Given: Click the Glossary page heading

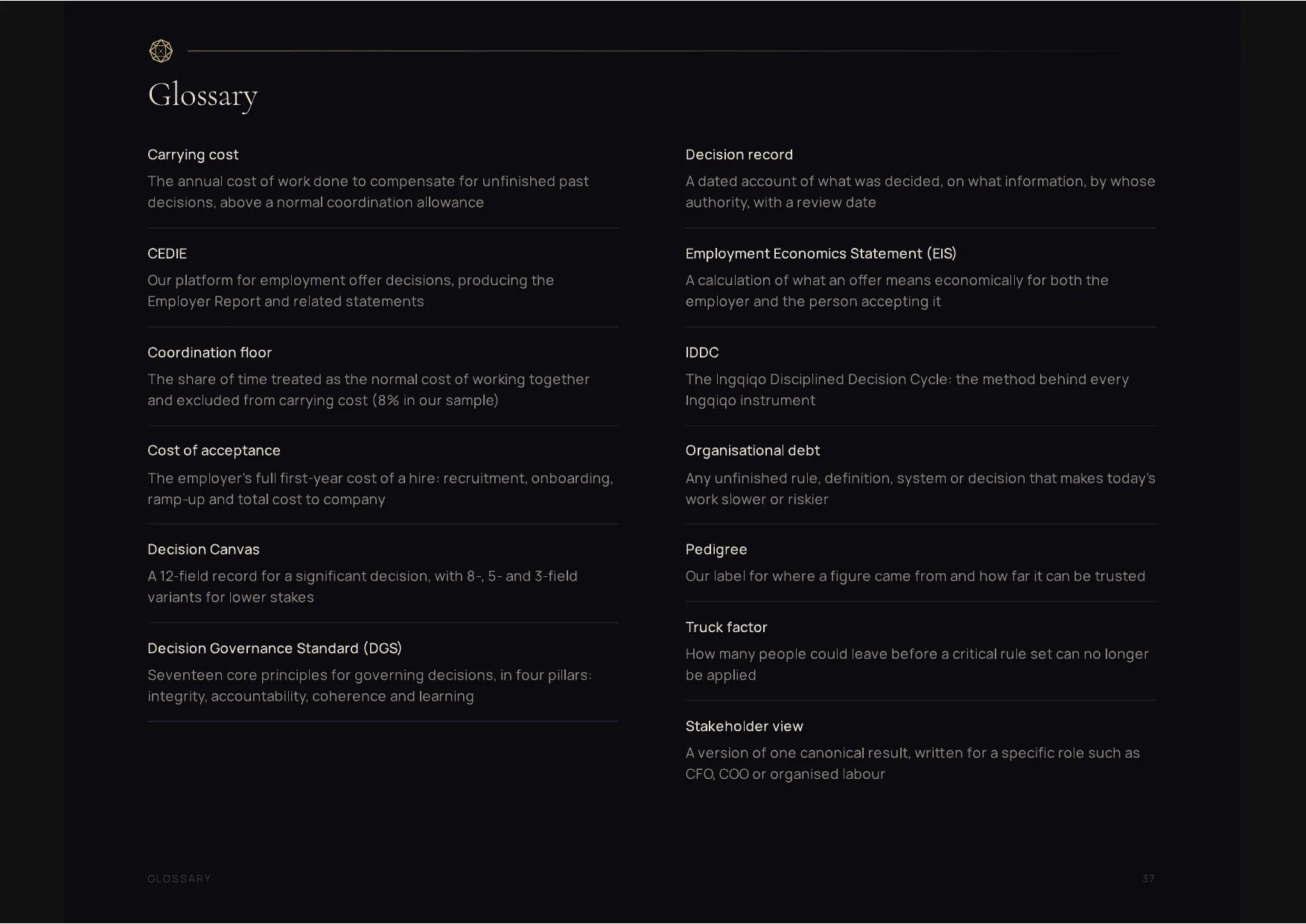Looking at the screenshot, I should [x=203, y=96].
